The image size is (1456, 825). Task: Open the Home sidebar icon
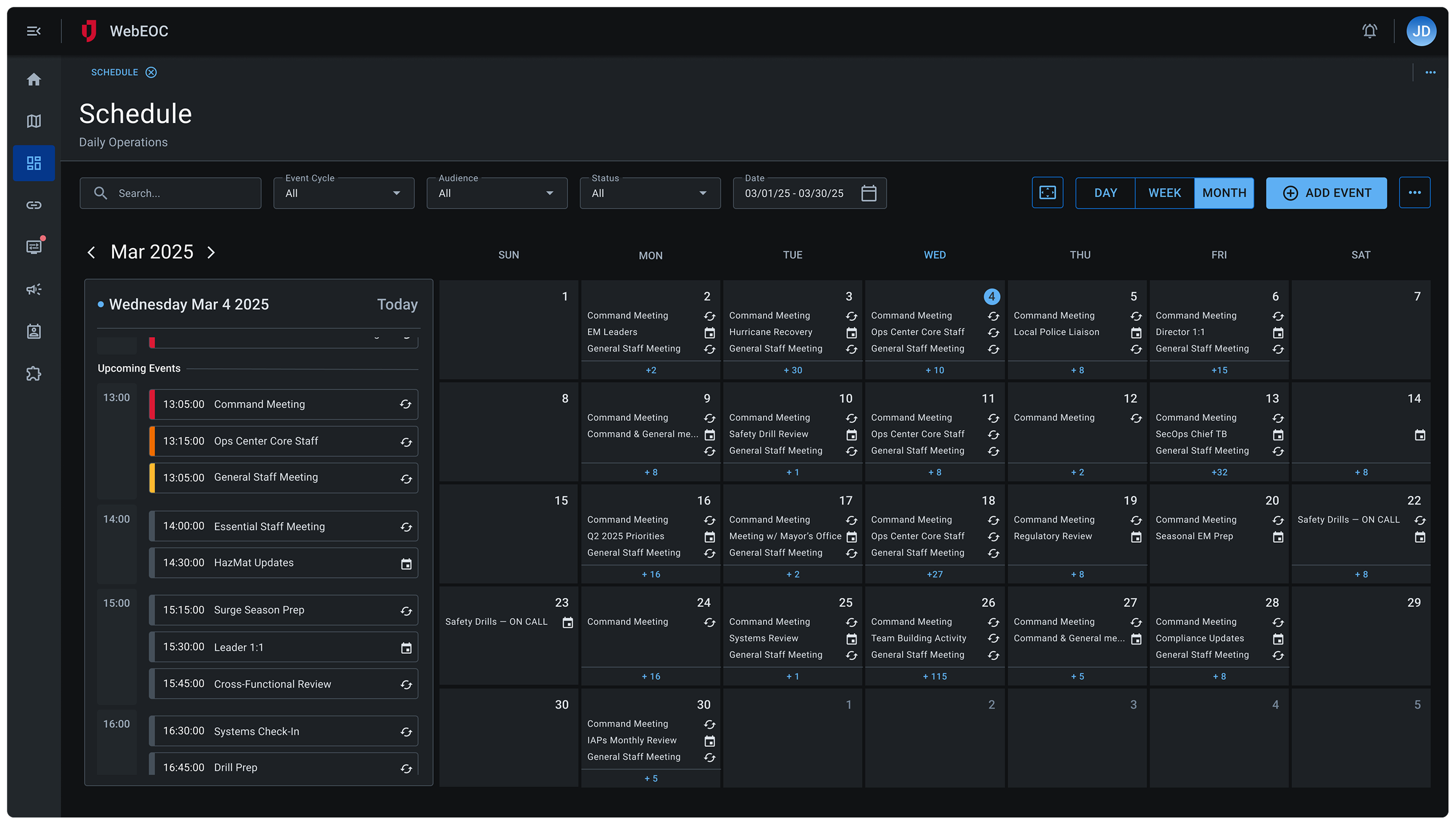tap(34, 79)
